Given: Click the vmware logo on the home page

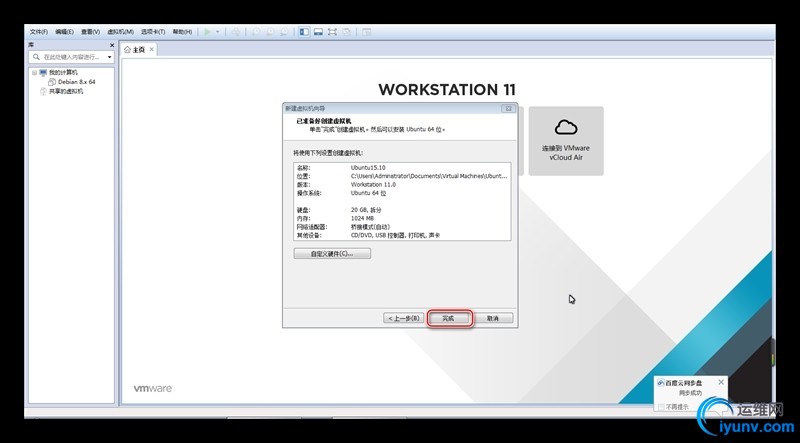Looking at the screenshot, I should click(153, 388).
